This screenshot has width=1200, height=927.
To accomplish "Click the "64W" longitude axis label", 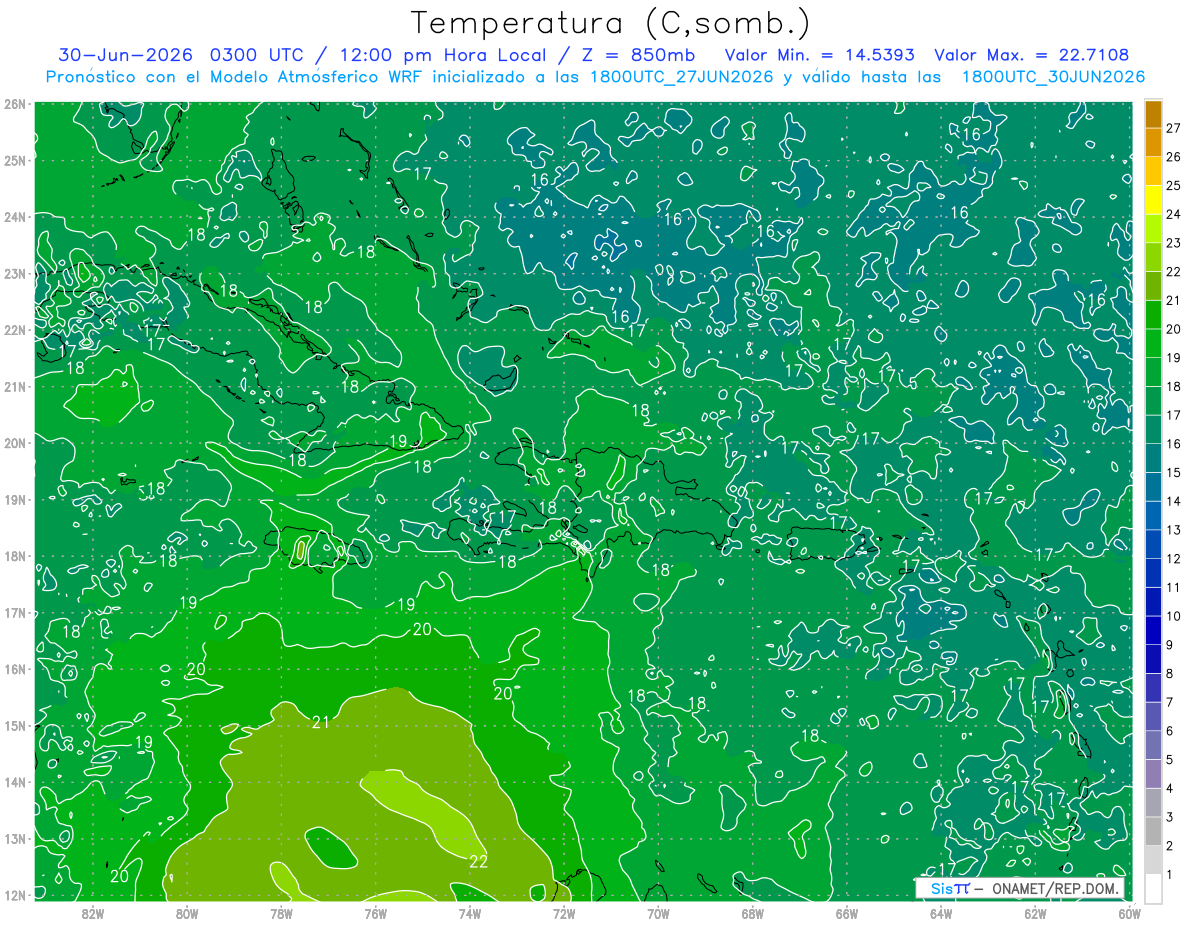I will (x=941, y=913).
